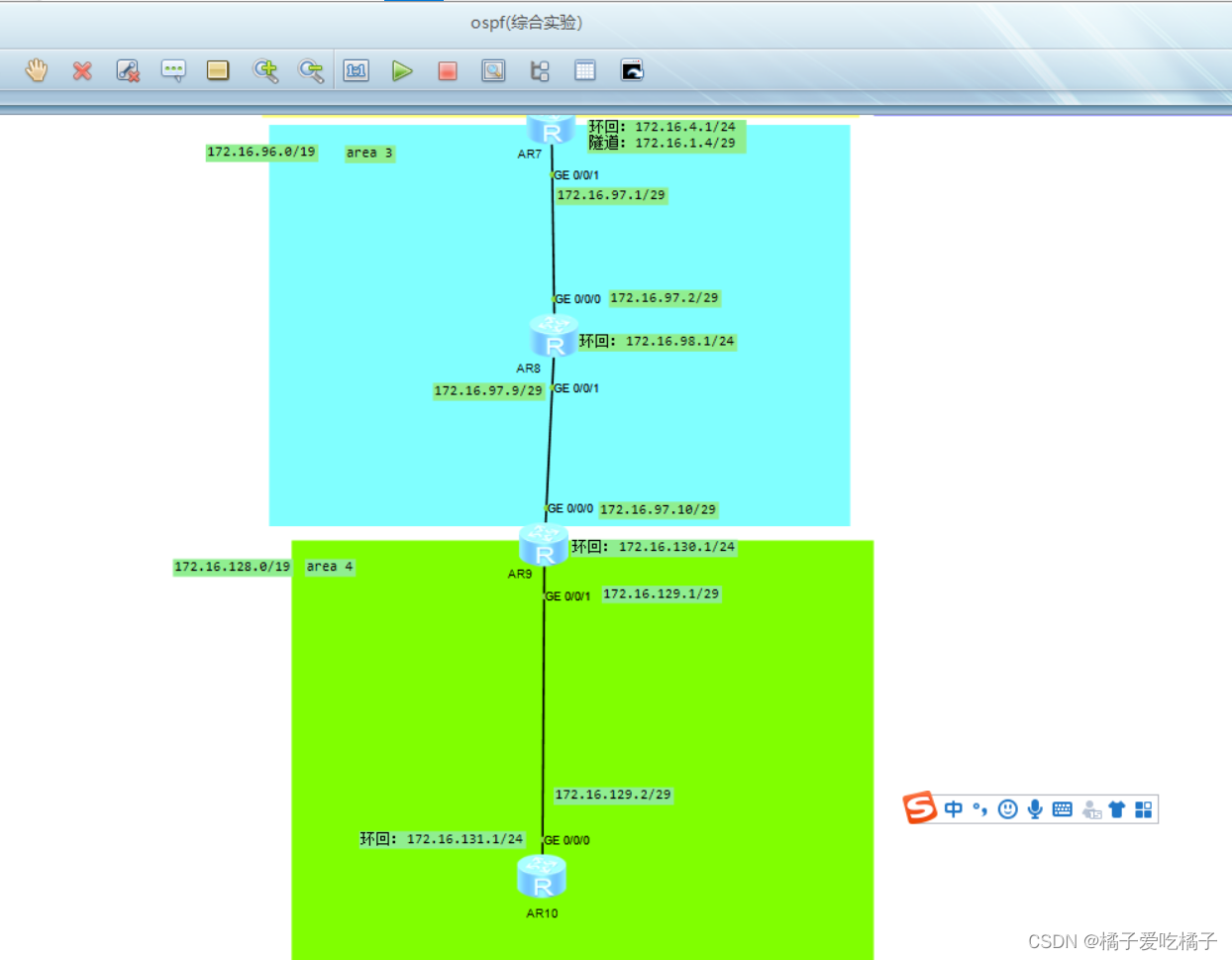Open the data capture tool
1232x960 pixels.
click(x=493, y=70)
